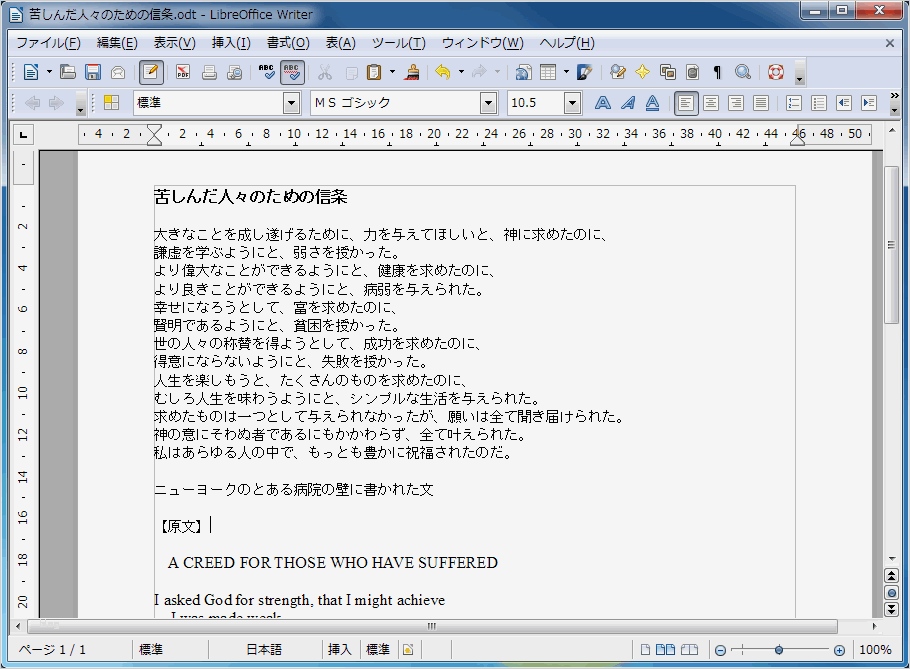Save the document with floppy icon
This screenshot has height=669, width=910.
[x=93, y=73]
